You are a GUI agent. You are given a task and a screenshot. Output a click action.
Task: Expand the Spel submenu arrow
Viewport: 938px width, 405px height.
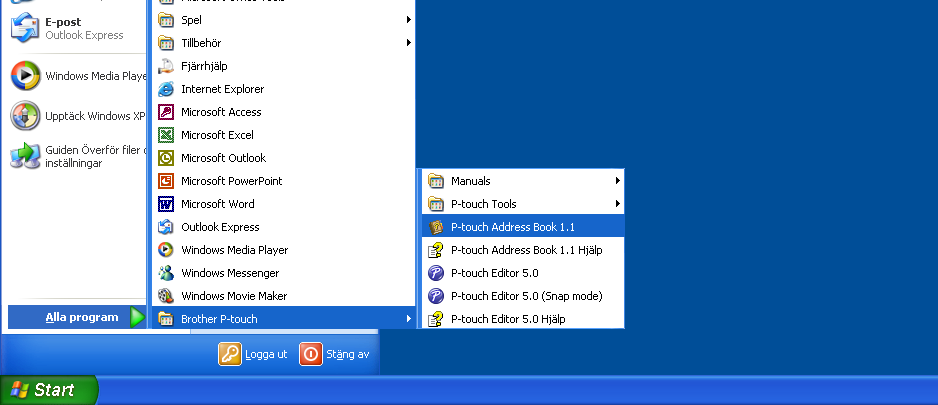pyautogui.click(x=409, y=20)
